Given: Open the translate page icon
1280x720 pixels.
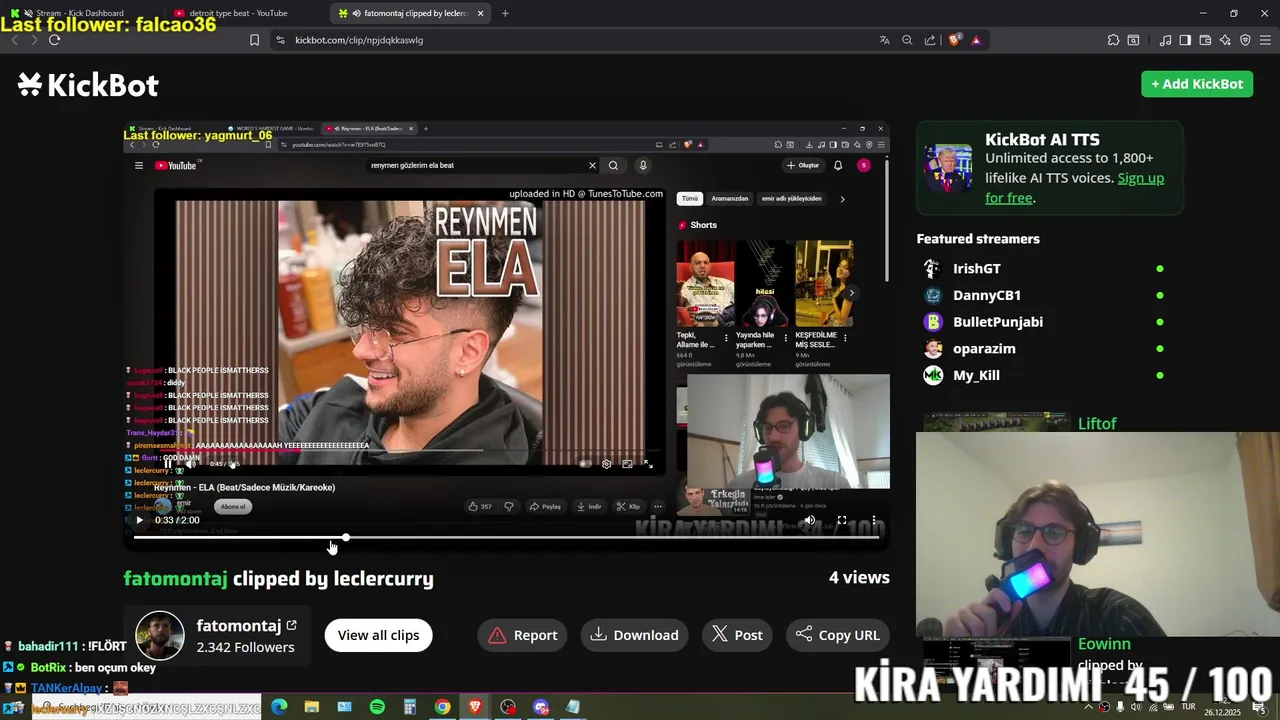Looking at the screenshot, I should pyautogui.click(x=884, y=40).
